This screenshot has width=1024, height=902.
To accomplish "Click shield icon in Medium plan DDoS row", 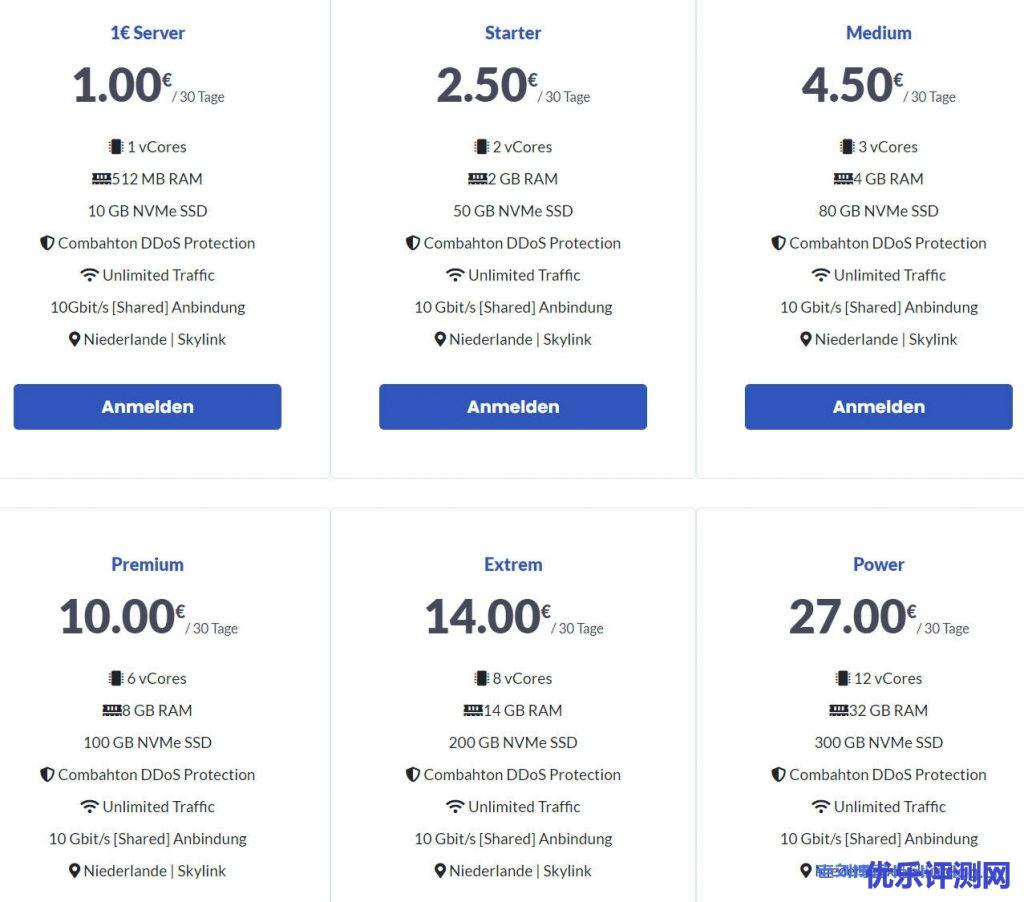I will pyautogui.click(x=778, y=243).
